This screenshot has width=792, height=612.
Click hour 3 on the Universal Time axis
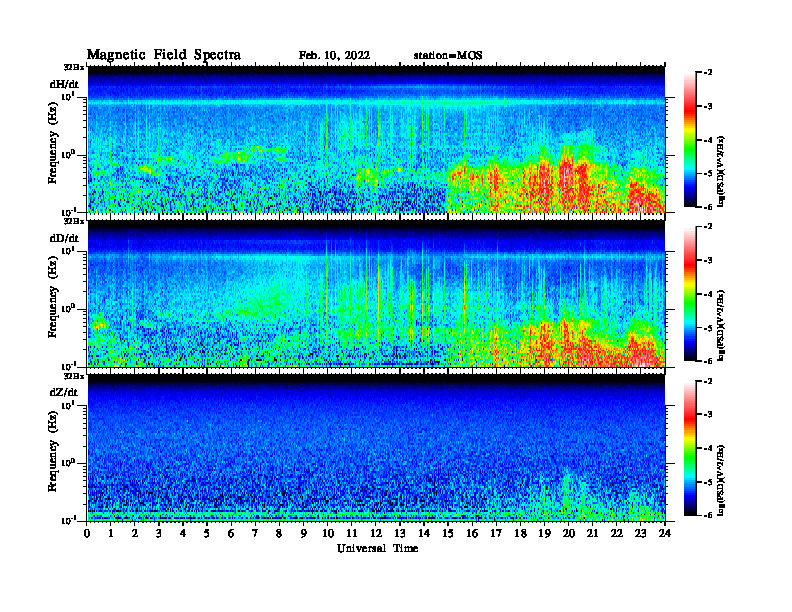[x=159, y=533]
